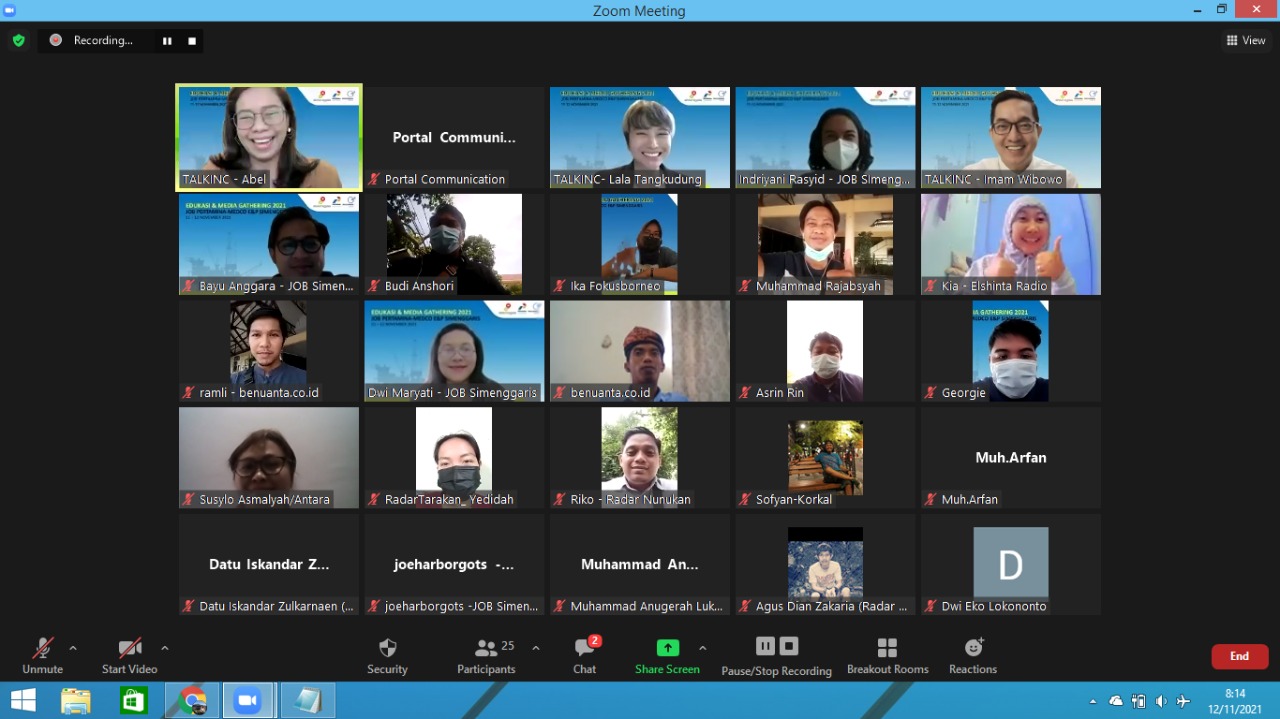1280x719 pixels.
Task: Select TALKINC- Lala Tangkudung video tile
Action: tap(640, 138)
